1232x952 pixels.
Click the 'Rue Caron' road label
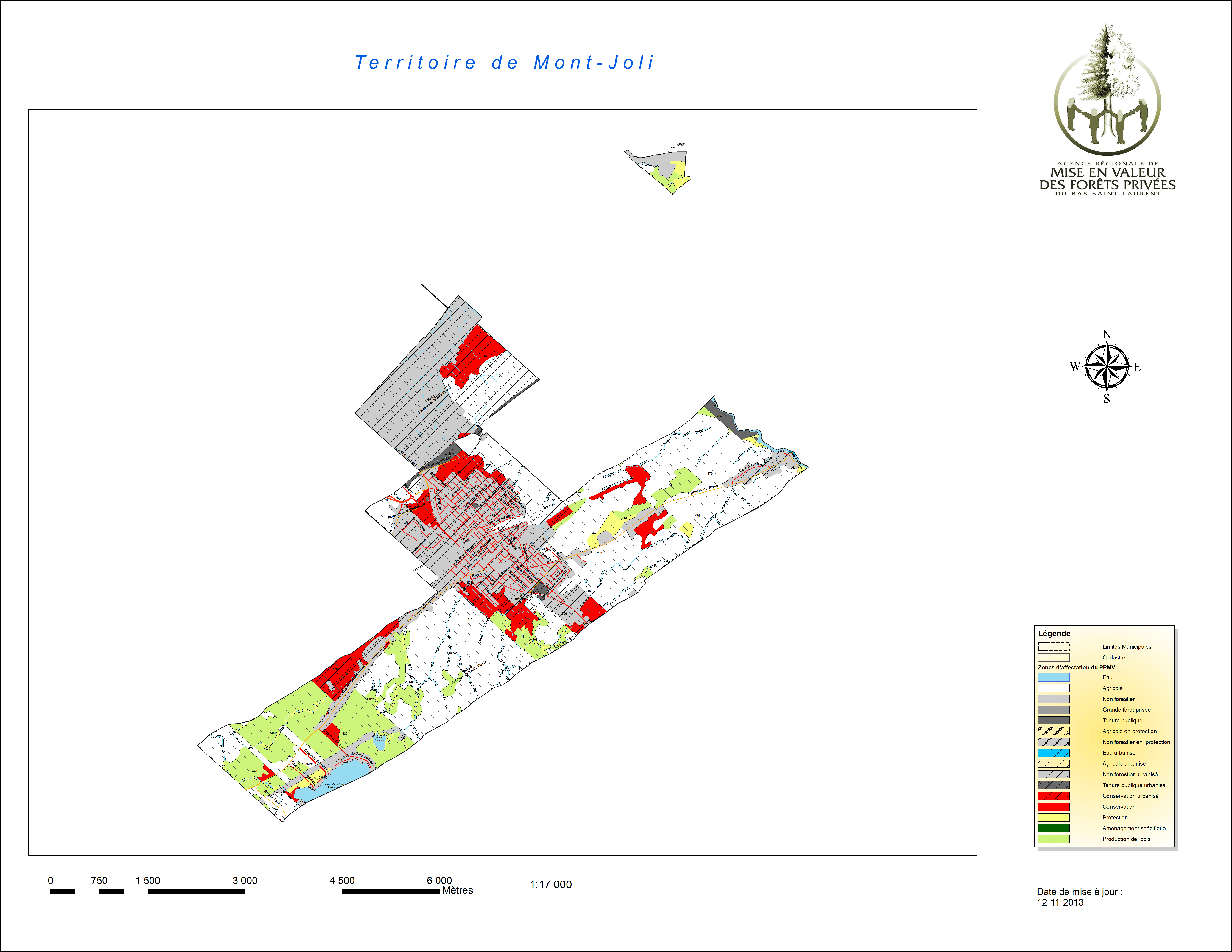749,468
